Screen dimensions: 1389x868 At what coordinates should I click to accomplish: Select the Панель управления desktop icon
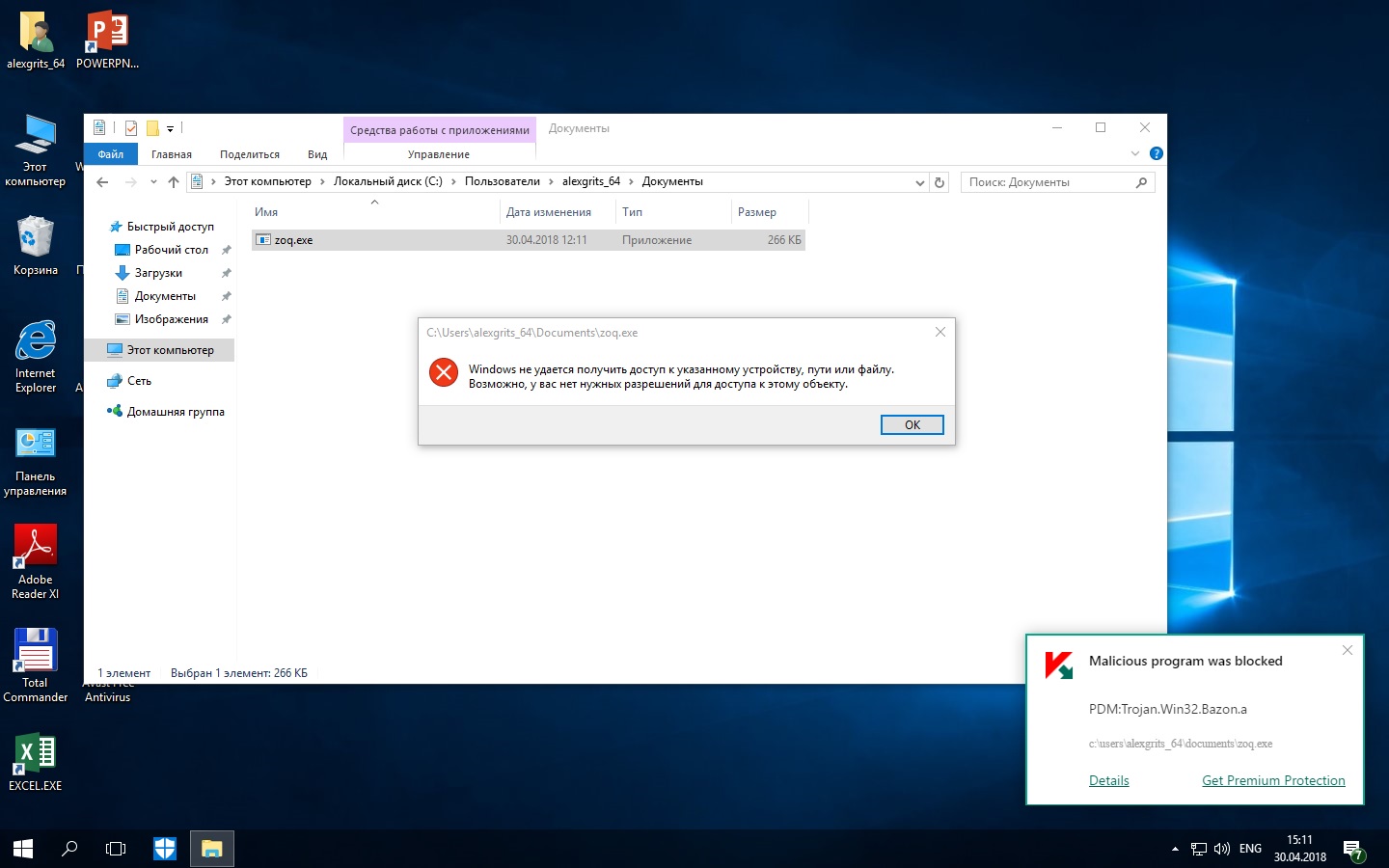[36, 462]
